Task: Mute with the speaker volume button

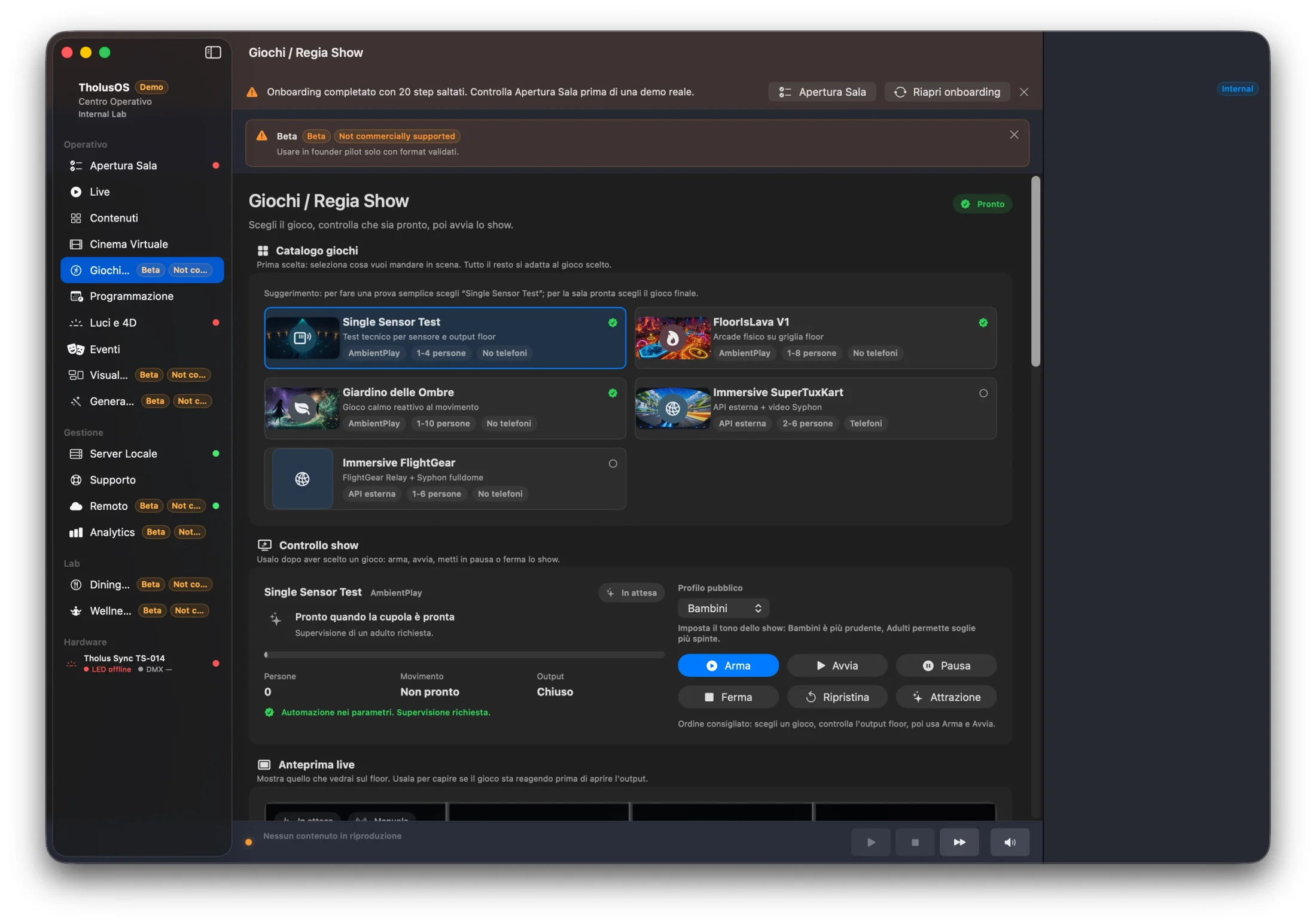Action: pos(1010,842)
